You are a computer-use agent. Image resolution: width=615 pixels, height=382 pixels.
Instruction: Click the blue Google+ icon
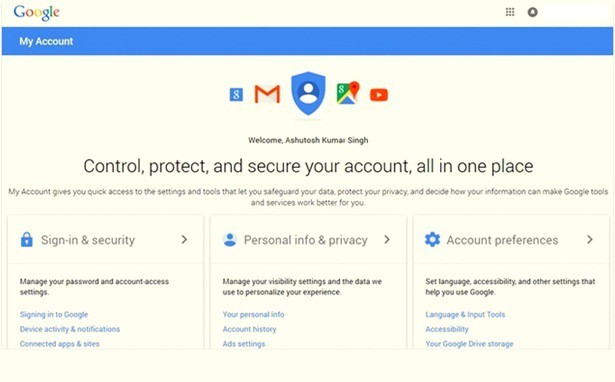(x=236, y=95)
